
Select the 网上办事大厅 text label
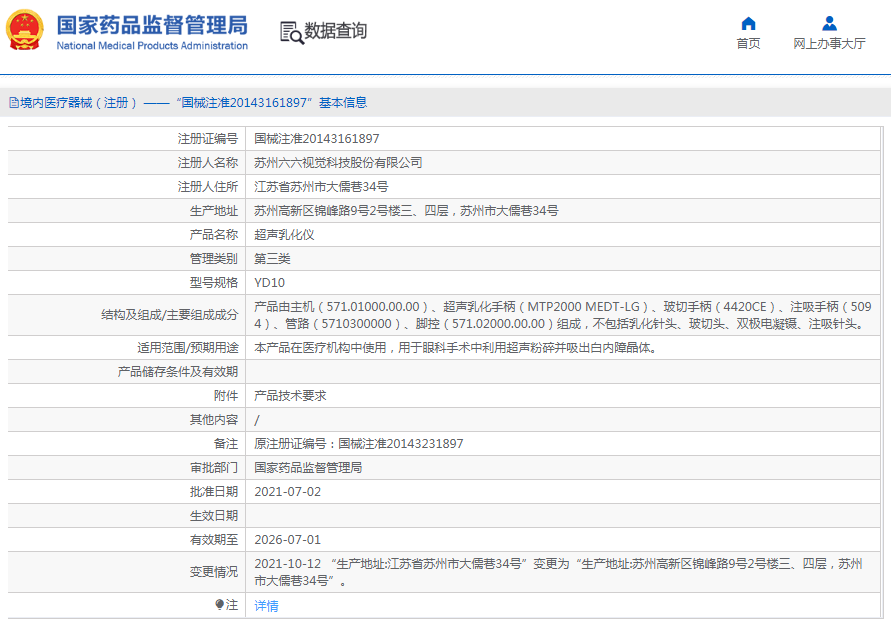pyautogui.click(x=829, y=44)
